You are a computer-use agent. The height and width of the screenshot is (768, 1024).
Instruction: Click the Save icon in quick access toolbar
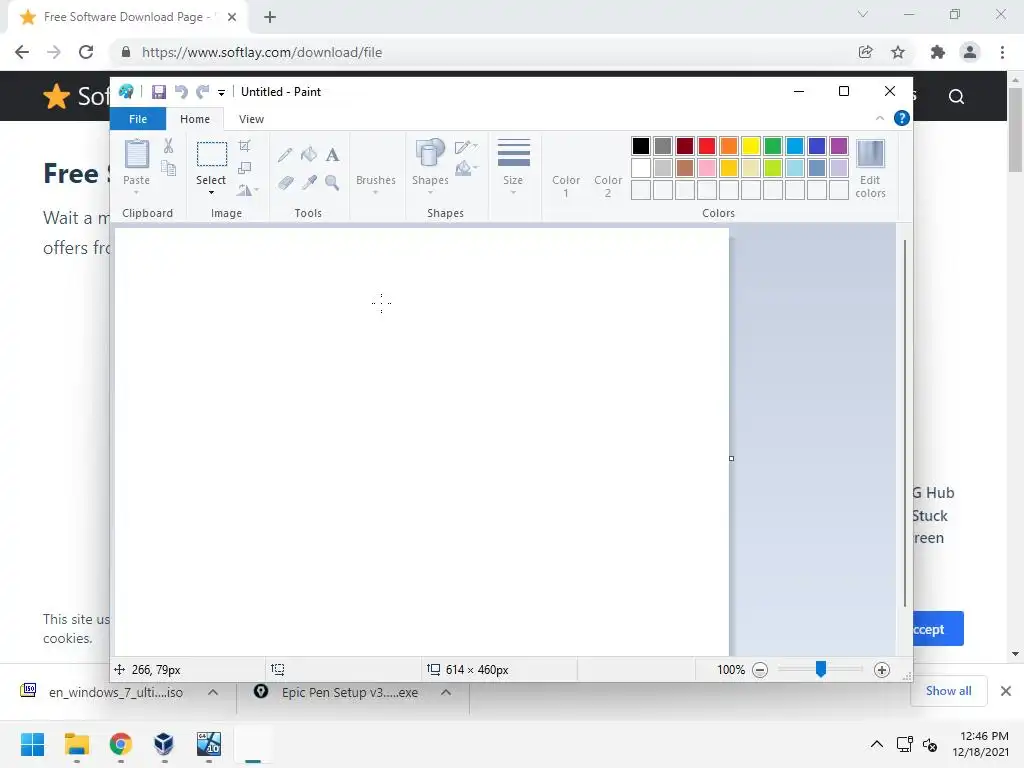pyautogui.click(x=159, y=92)
